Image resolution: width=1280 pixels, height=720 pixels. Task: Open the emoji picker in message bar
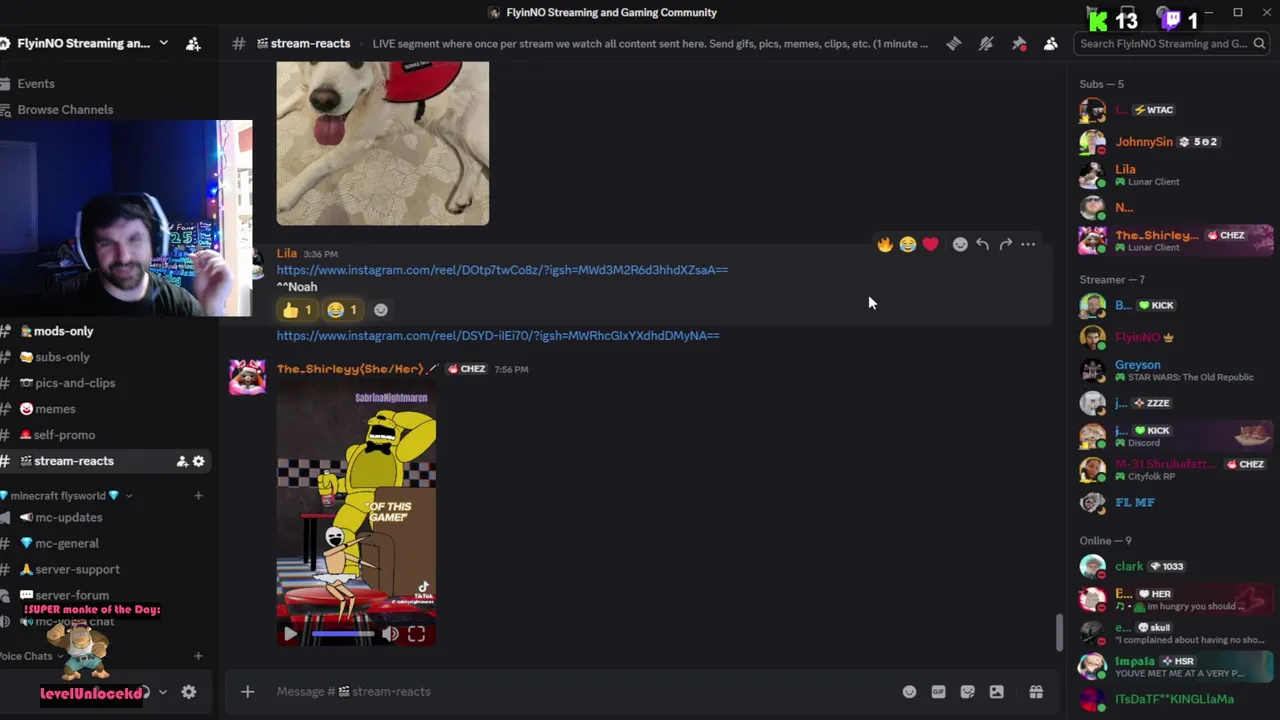909,692
